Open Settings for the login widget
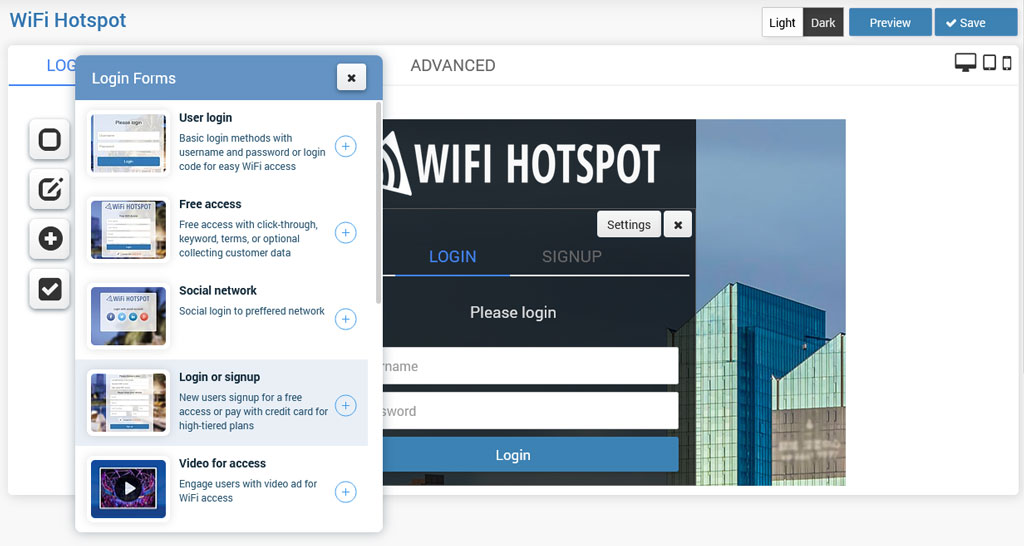Image resolution: width=1024 pixels, height=546 pixels. pos(628,225)
